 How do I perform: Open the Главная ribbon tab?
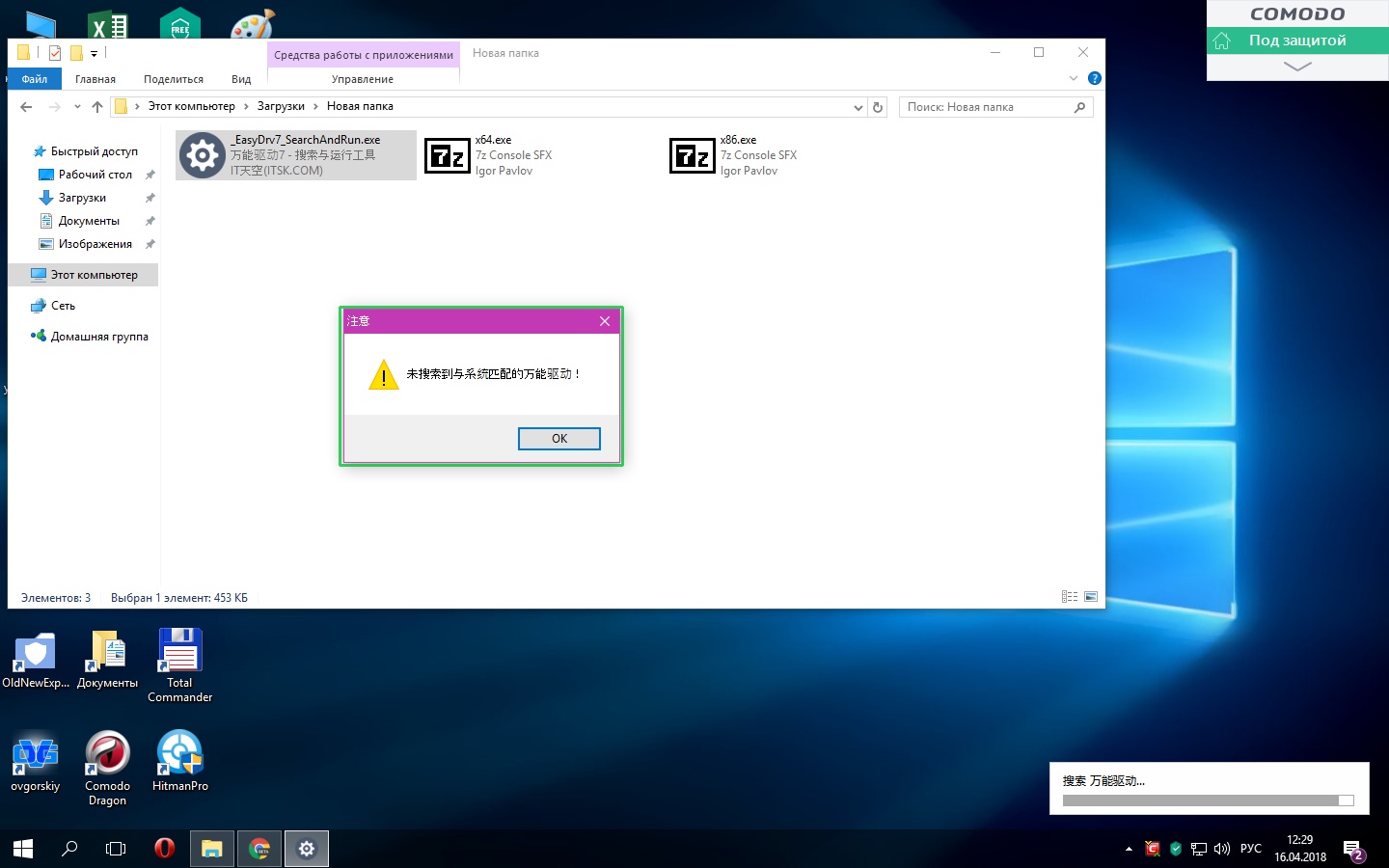[95, 79]
